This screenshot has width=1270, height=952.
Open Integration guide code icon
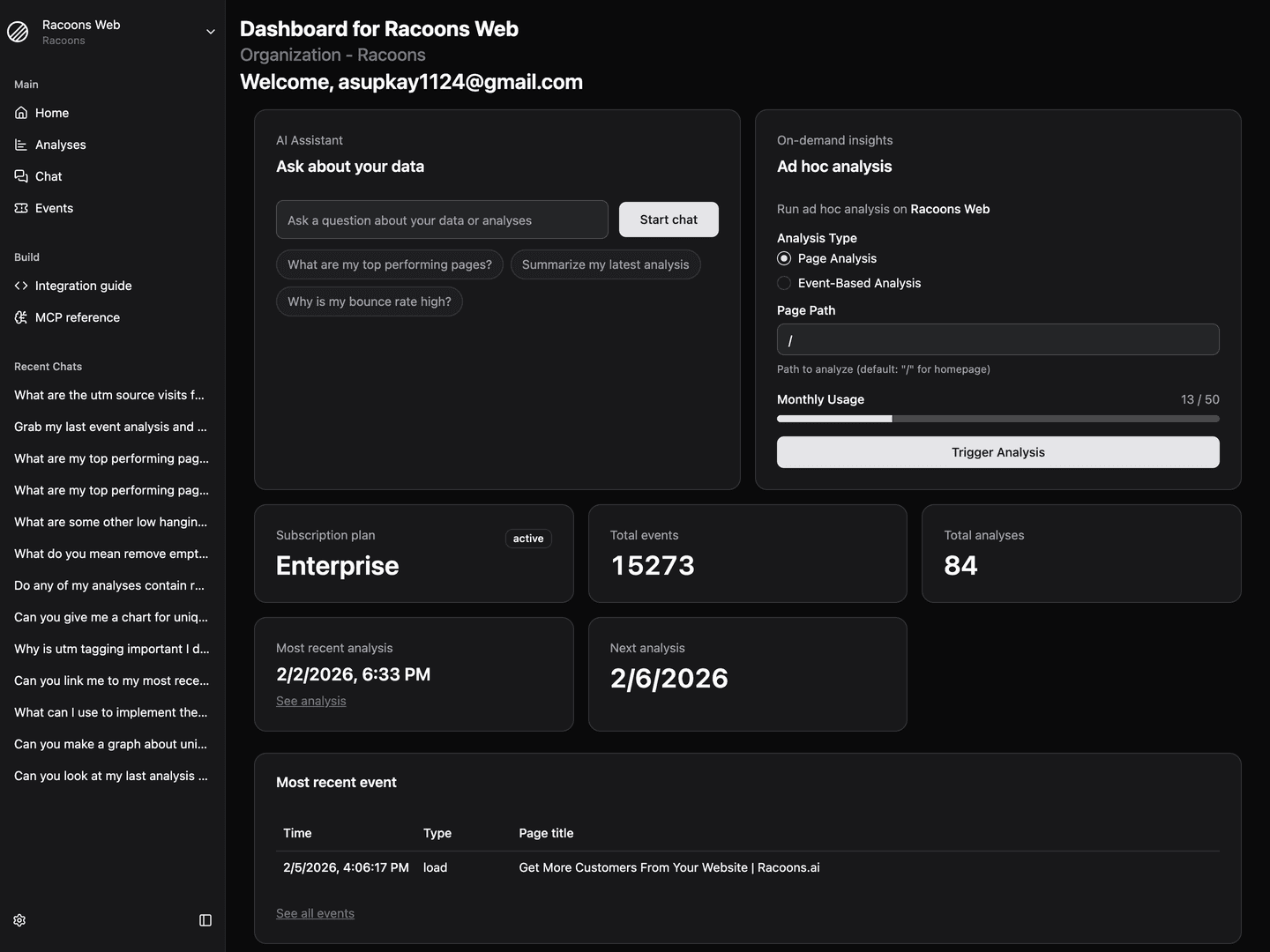tap(21, 286)
